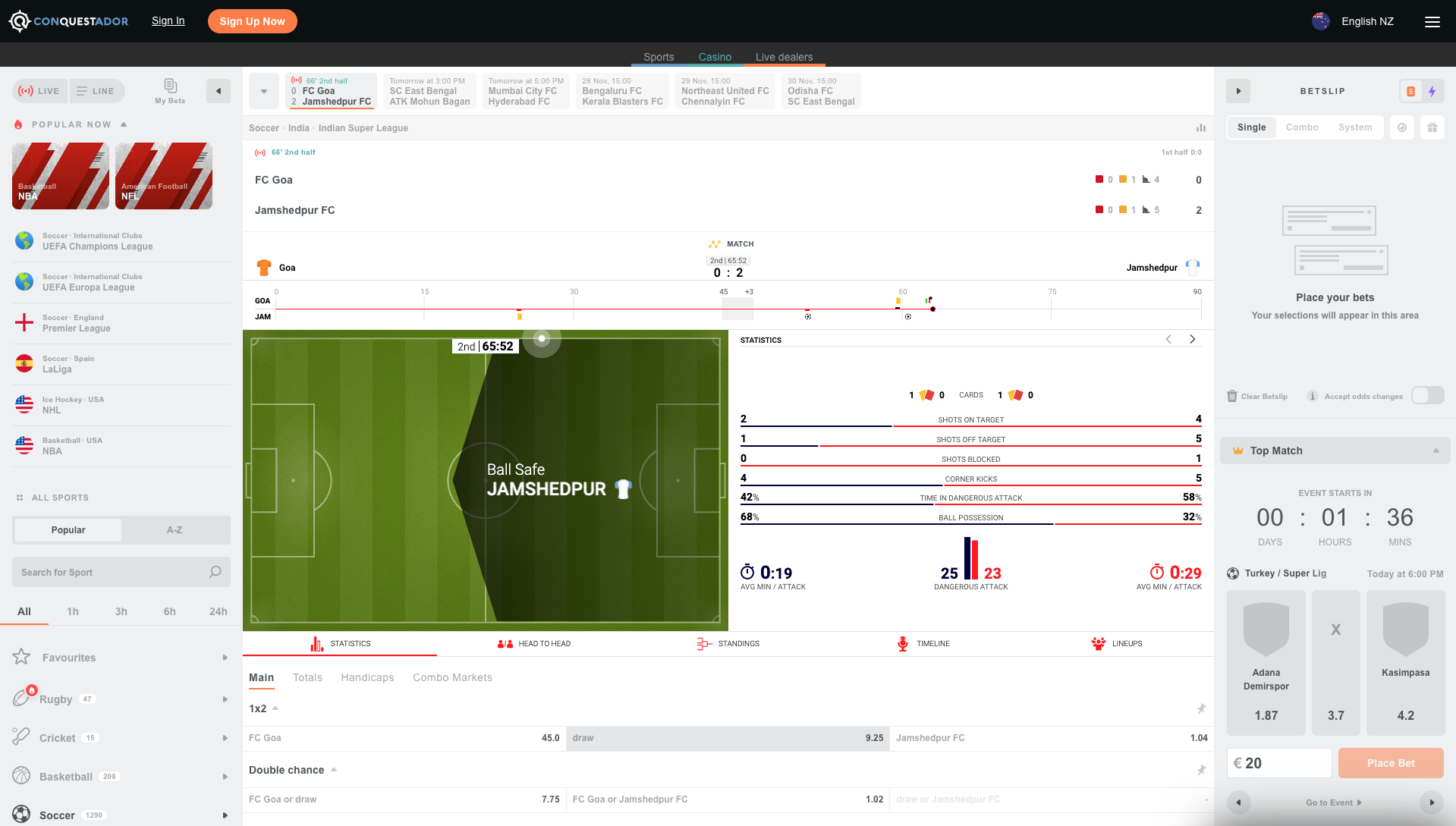Show next statistics page arrow
Viewport: 1456px width, 826px height.
pyautogui.click(x=1193, y=339)
